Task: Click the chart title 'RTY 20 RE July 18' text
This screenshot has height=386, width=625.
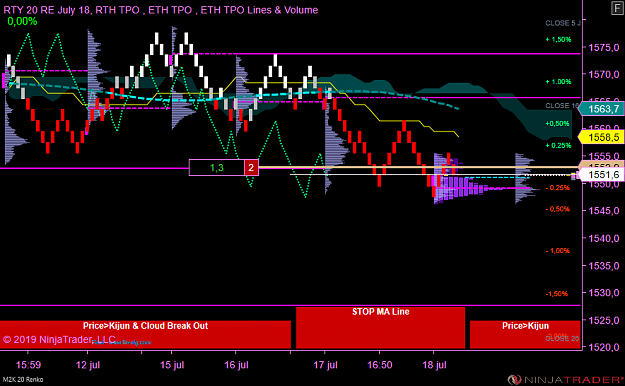Action: click(47, 10)
